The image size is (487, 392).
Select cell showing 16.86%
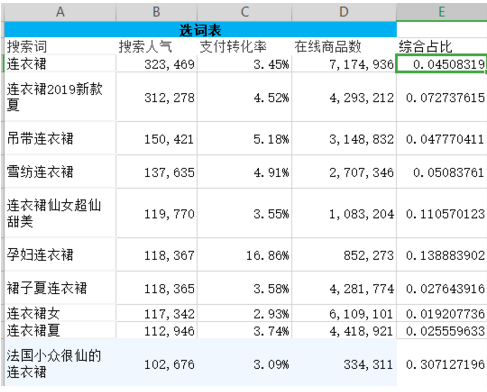(x=244, y=255)
